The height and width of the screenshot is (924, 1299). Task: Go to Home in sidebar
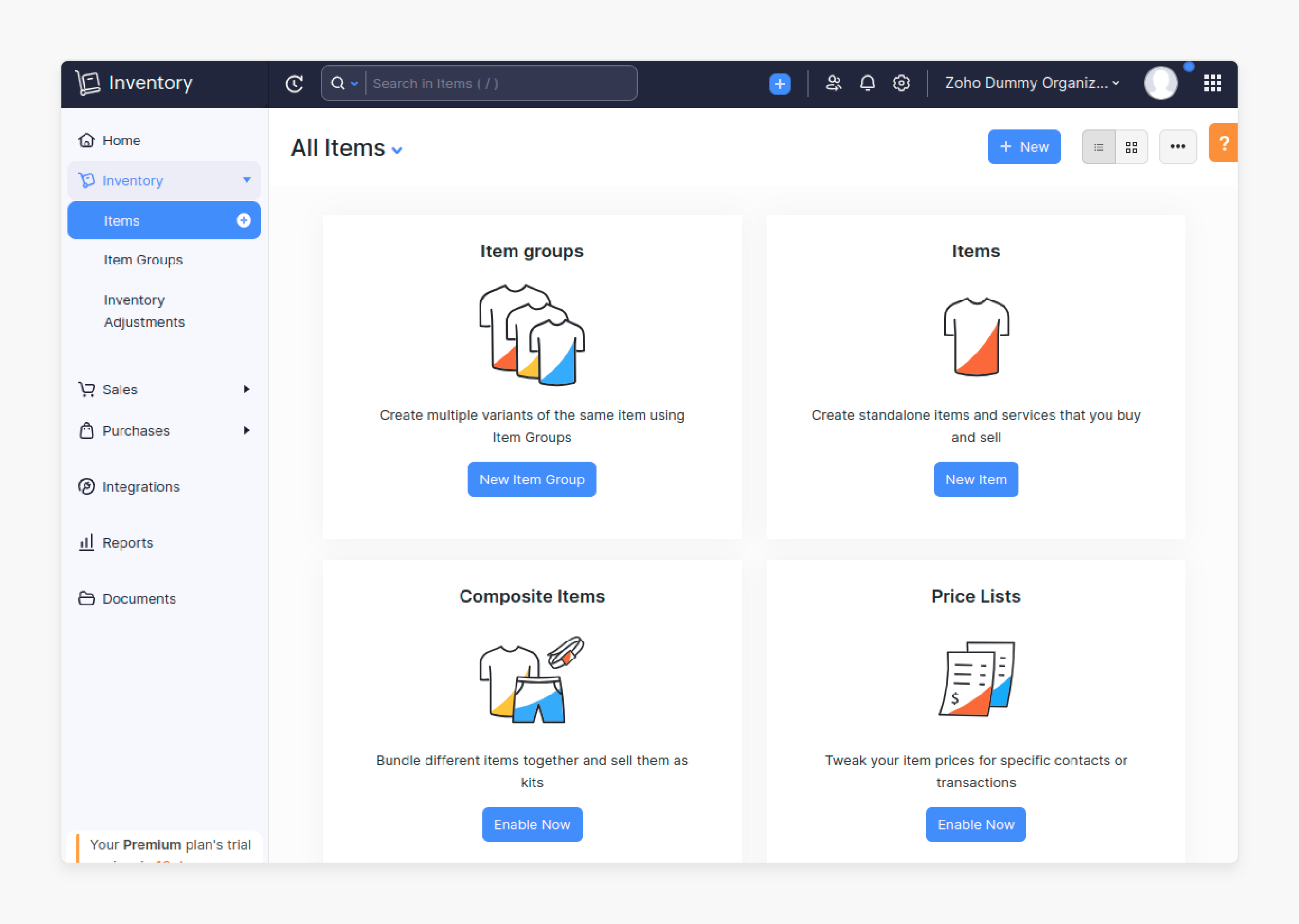pos(164,140)
